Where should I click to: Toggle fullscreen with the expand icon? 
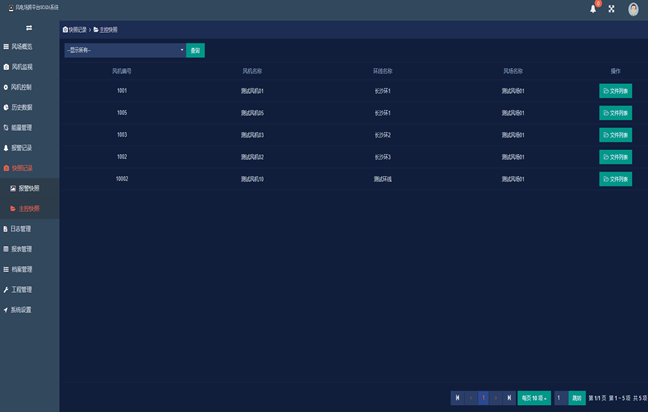pyautogui.click(x=611, y=9)
